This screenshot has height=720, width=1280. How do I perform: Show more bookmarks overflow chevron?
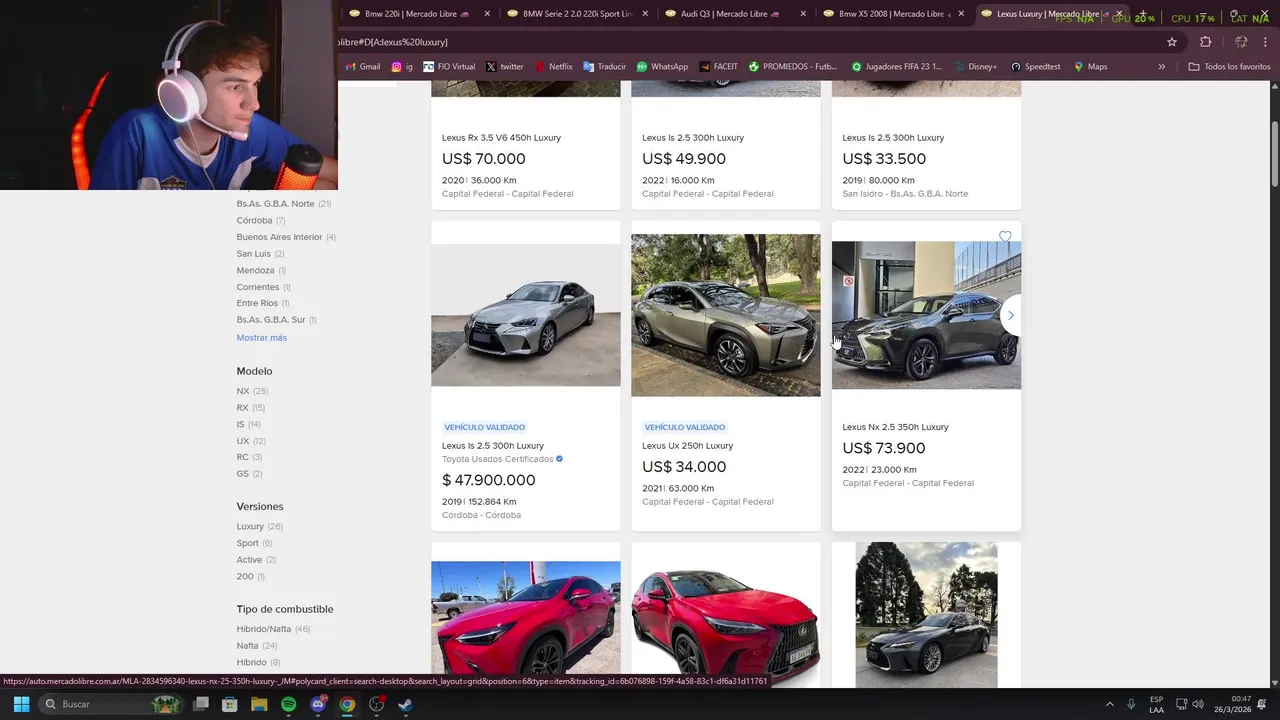[1161, 67]
